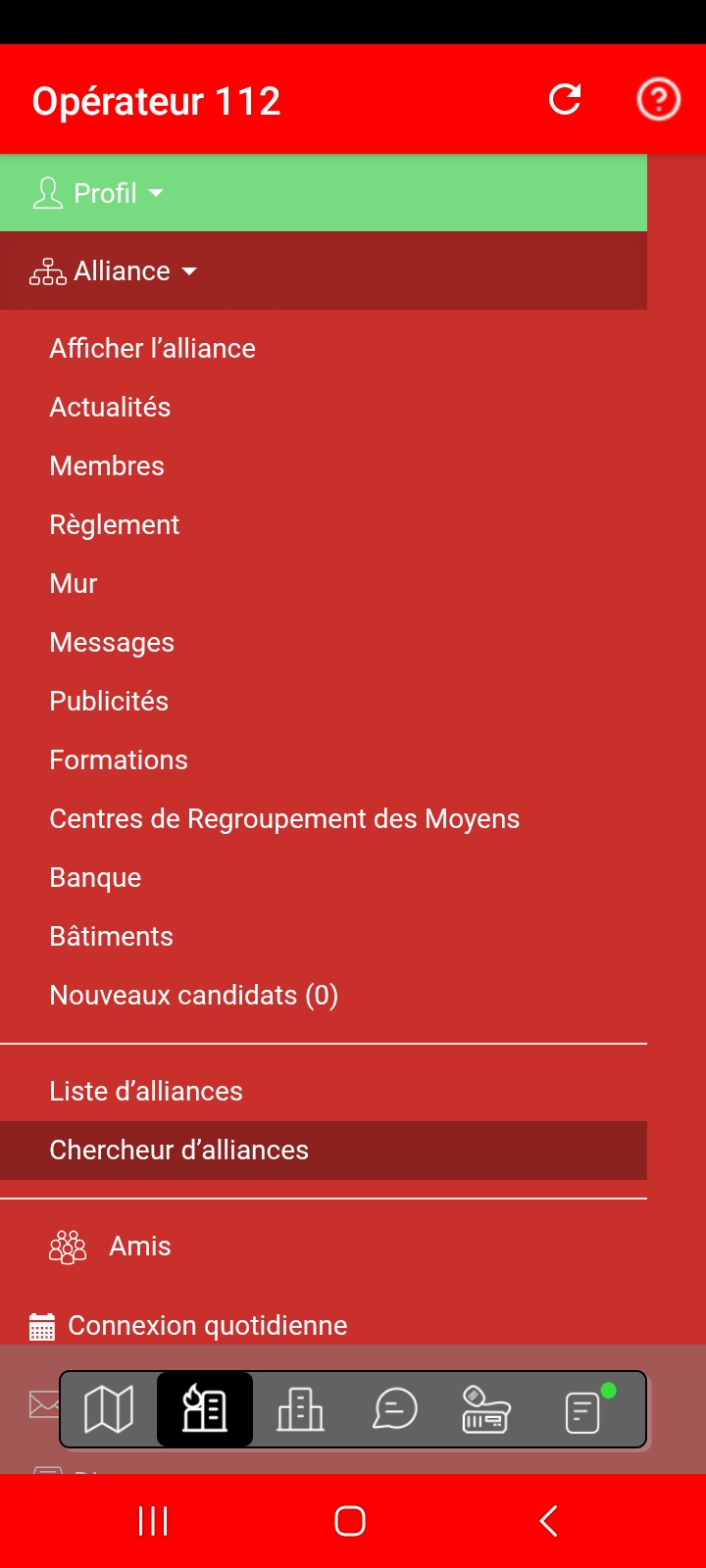
Task: Select Chercheur d'alliances
Action: (x=178, y=1151)
